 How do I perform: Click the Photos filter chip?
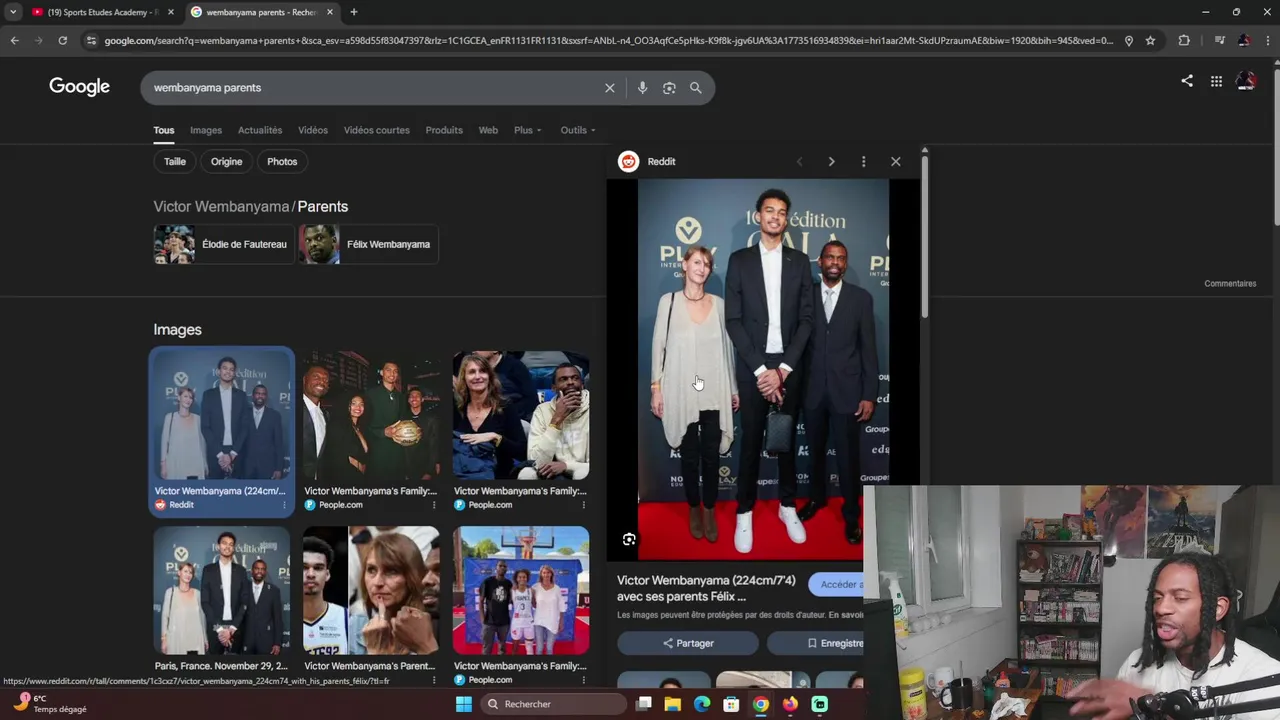(282, 161)
